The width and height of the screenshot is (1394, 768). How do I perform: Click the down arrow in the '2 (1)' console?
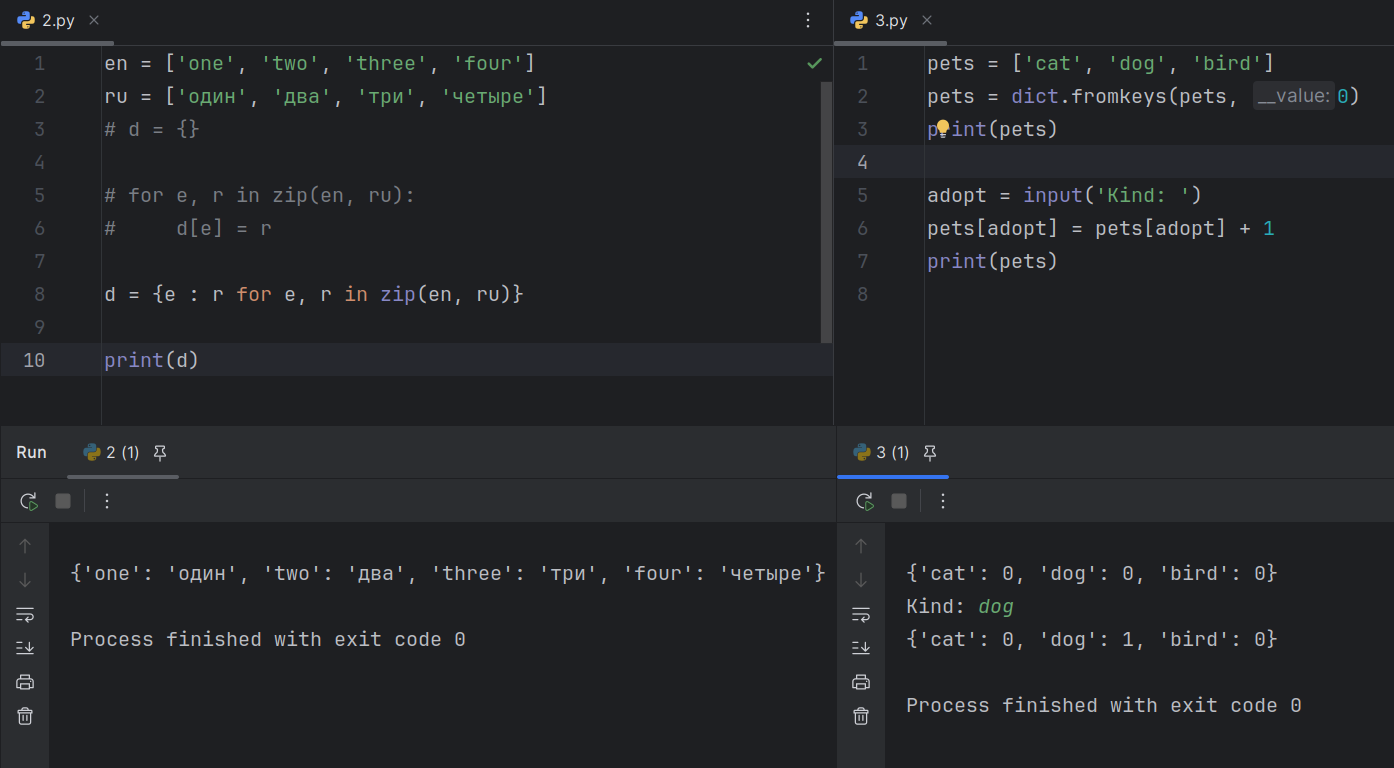click(25, 580)
